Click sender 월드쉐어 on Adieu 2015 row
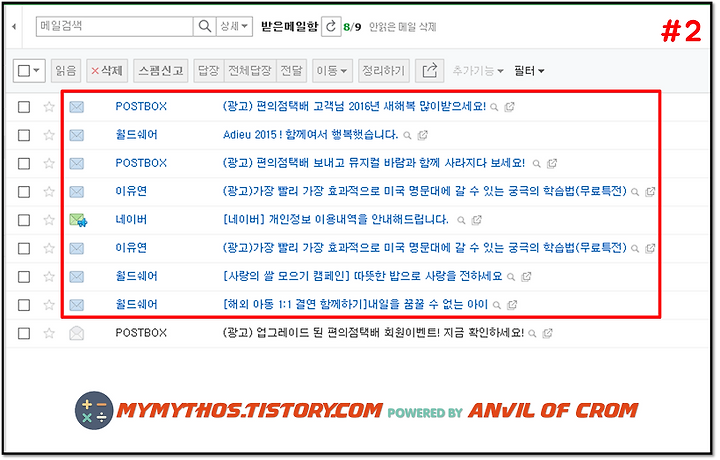Screen dimensions: 720x460 136,135
